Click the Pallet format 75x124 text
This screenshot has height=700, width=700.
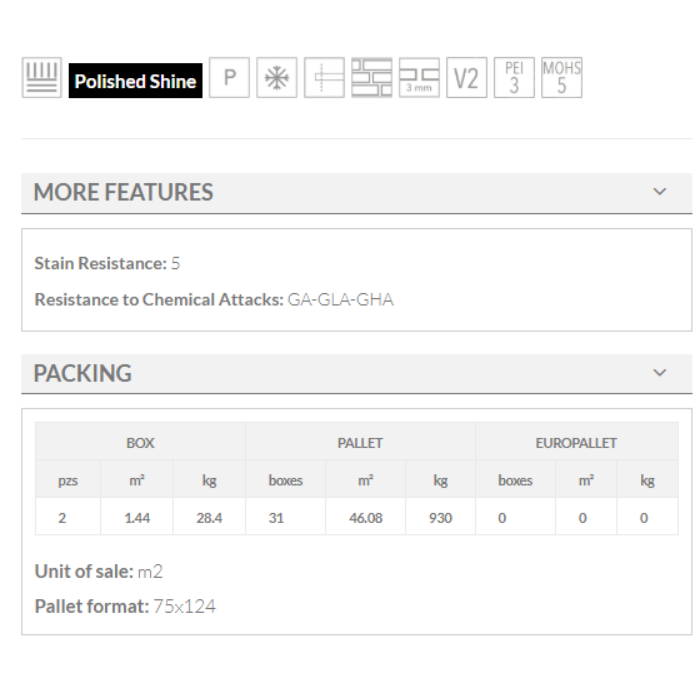(x=125, y=606)
